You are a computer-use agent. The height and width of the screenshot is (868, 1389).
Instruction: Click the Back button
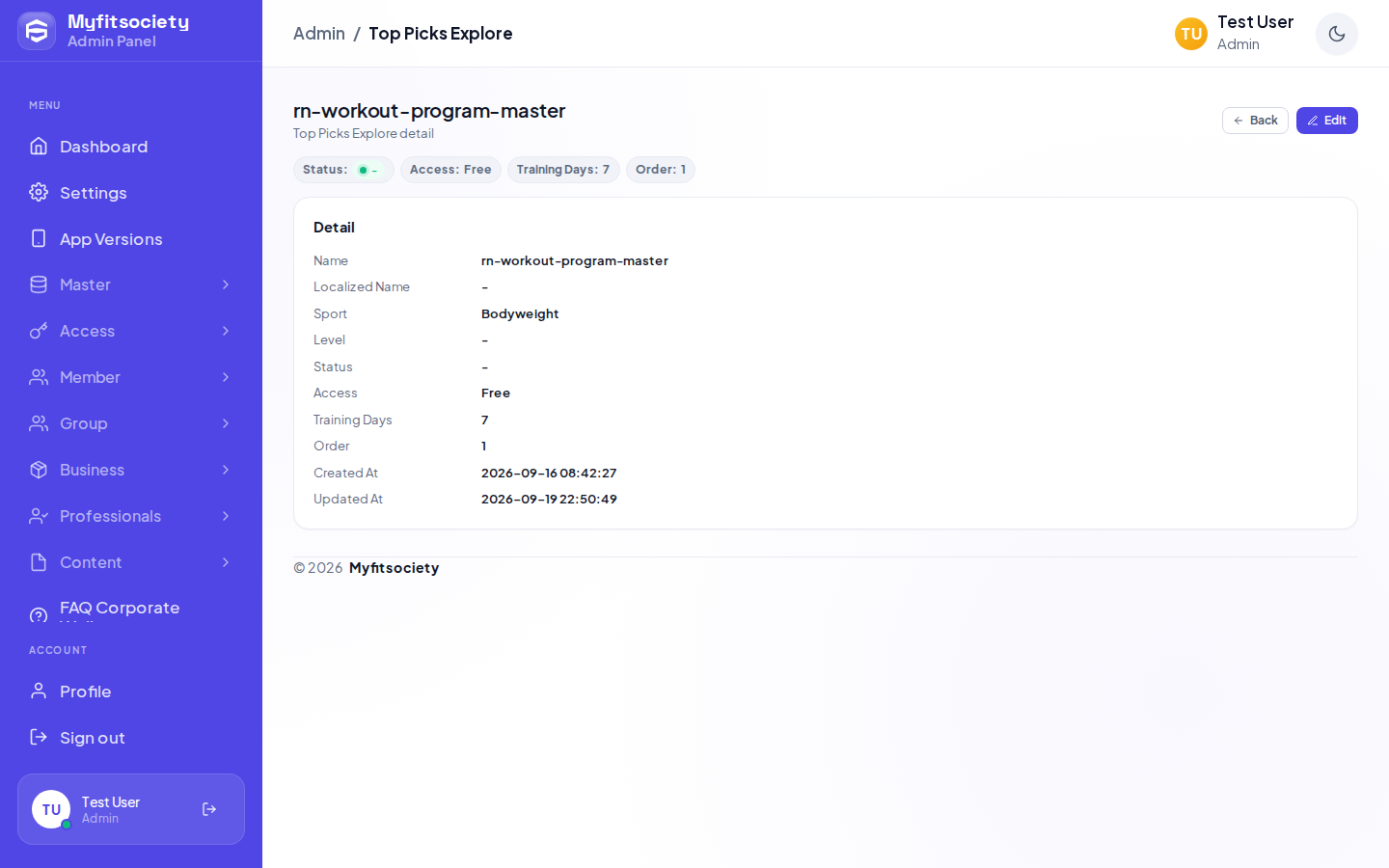tap(1255, 121)
